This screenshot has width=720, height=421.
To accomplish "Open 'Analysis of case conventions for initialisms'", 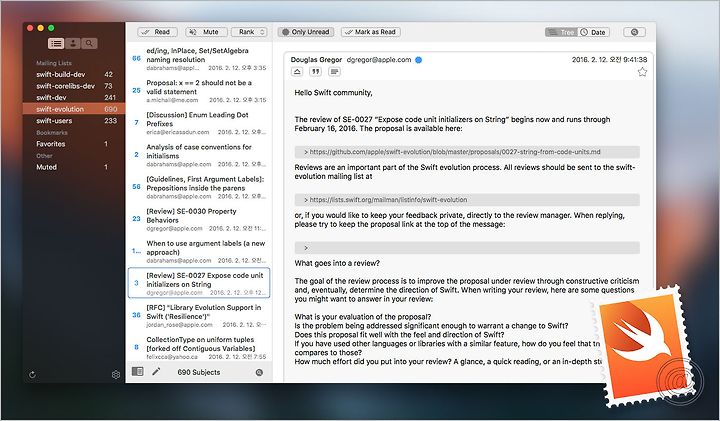I will [x=199, y=155].
